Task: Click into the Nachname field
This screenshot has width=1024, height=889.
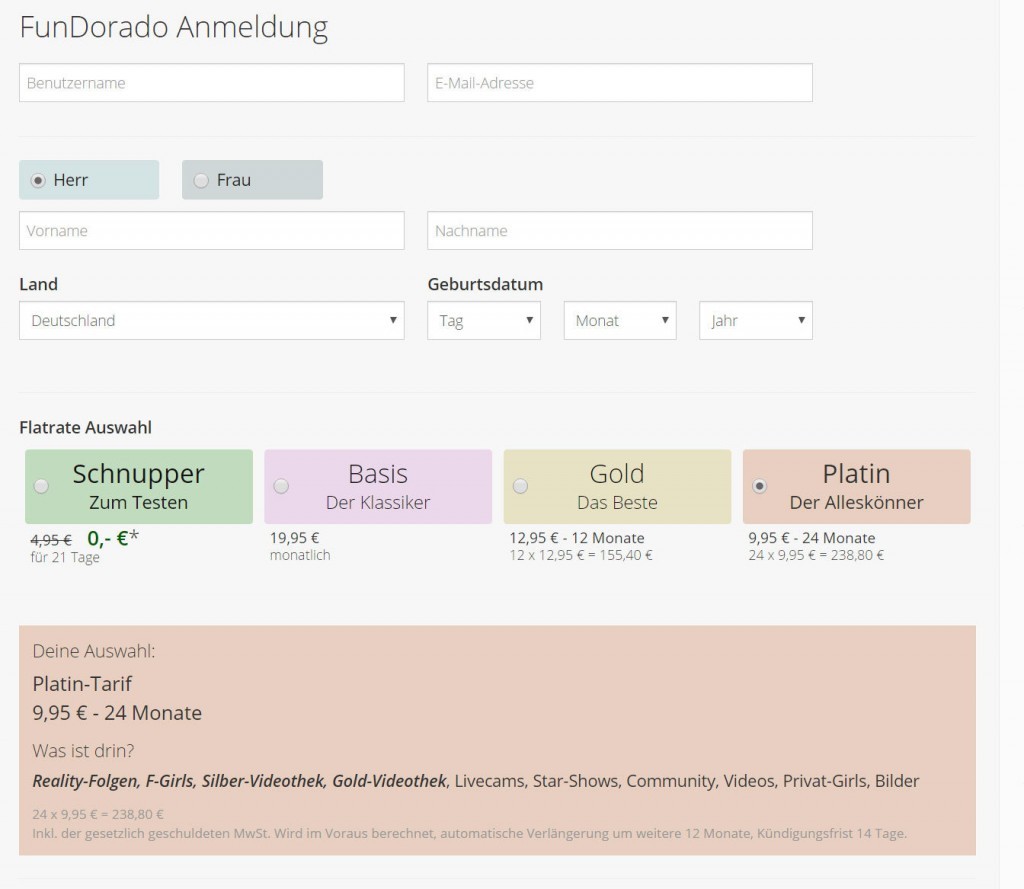Action: coord(619,231)
